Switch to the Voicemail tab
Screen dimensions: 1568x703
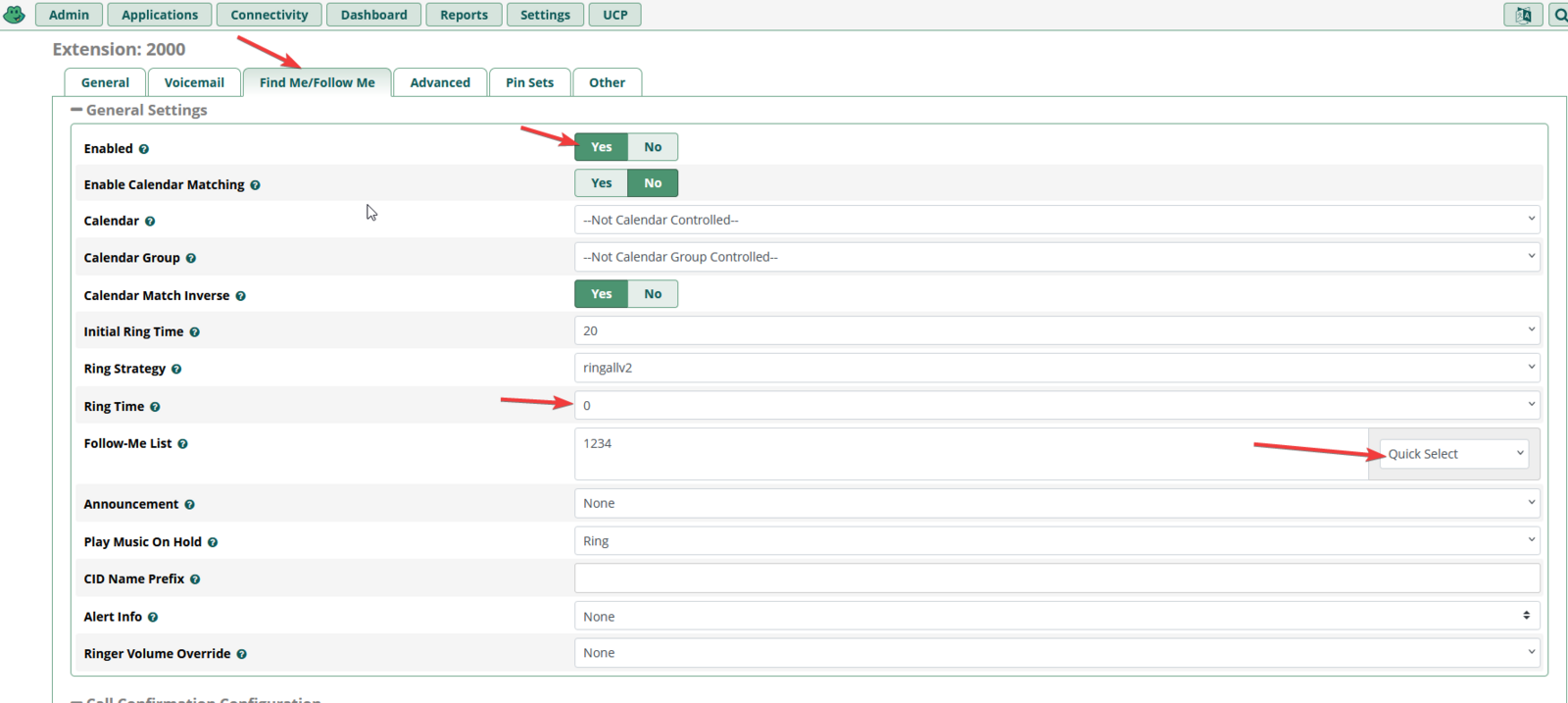[194, 82]
